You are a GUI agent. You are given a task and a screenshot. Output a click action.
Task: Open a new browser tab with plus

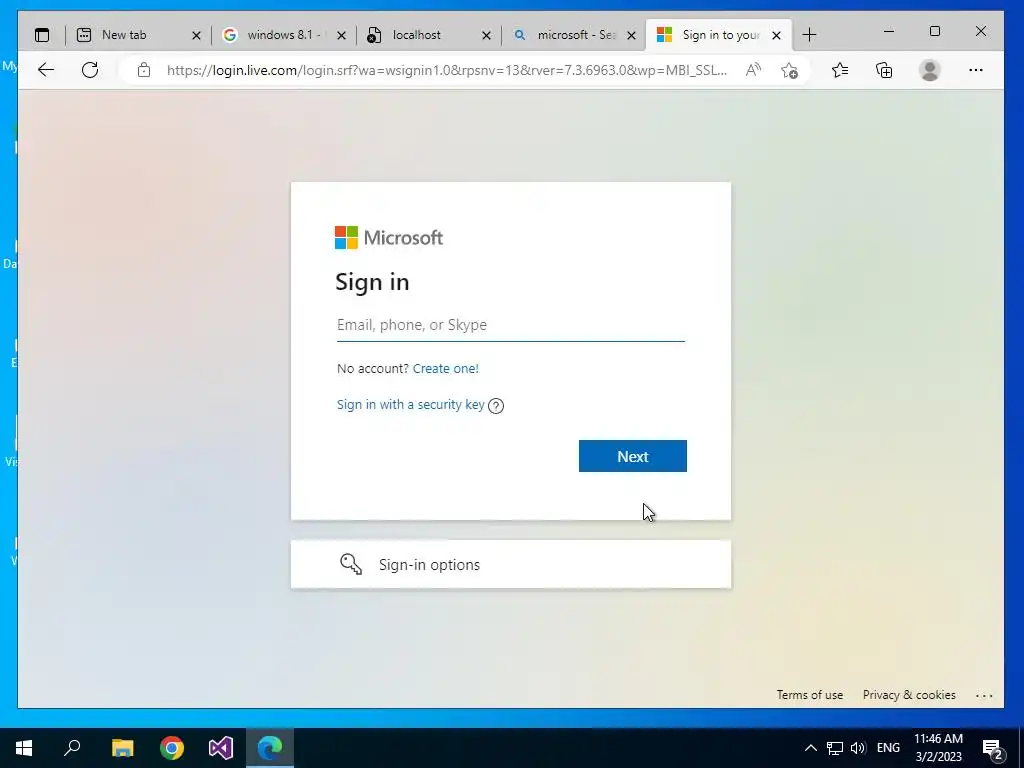(809, 35)
